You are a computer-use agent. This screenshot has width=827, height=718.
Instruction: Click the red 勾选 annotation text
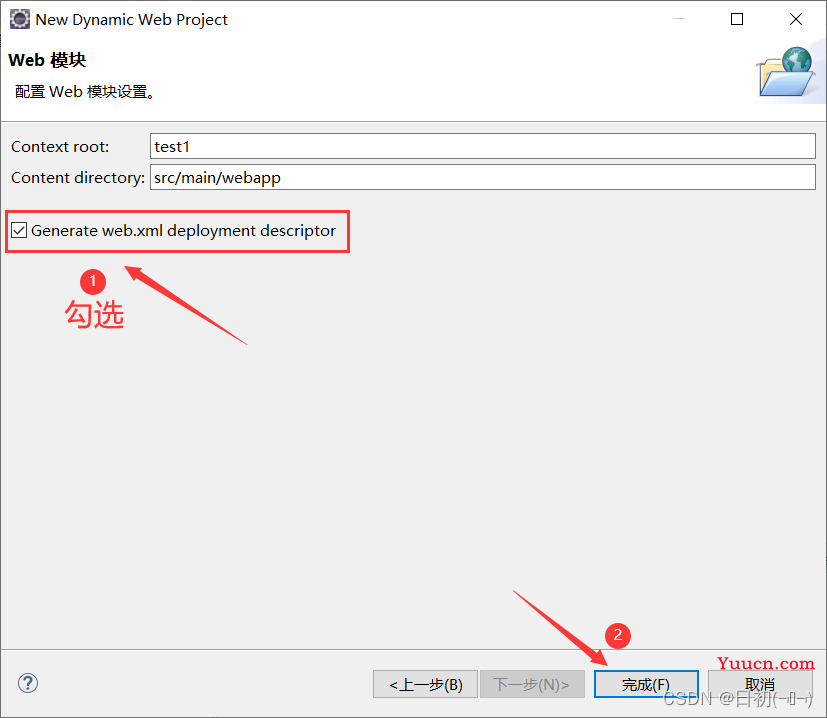94,315
